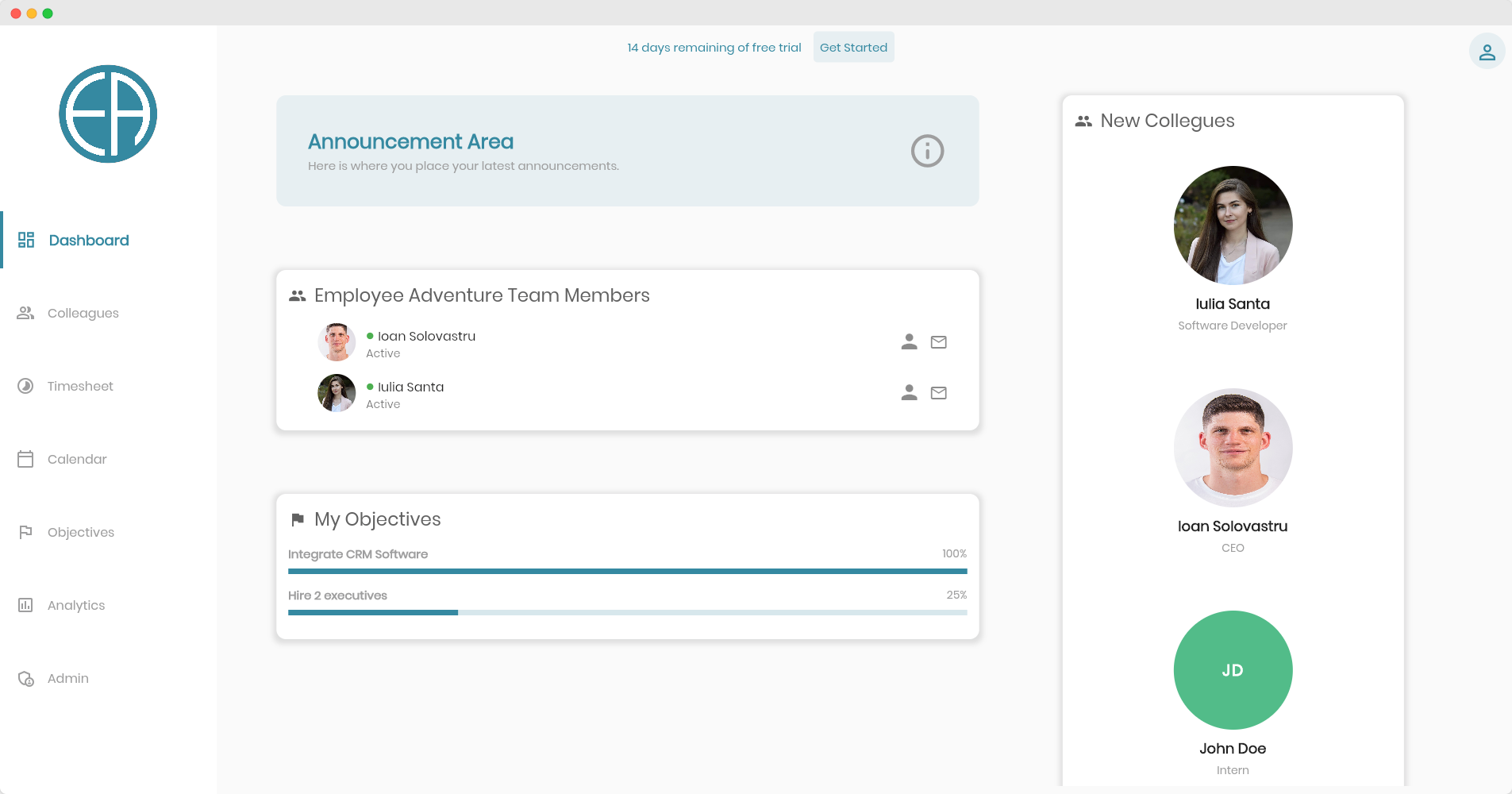This screenshot has height=794, width=1512.
Task: Click the Get Started button
Action: (x=853, y=48)
